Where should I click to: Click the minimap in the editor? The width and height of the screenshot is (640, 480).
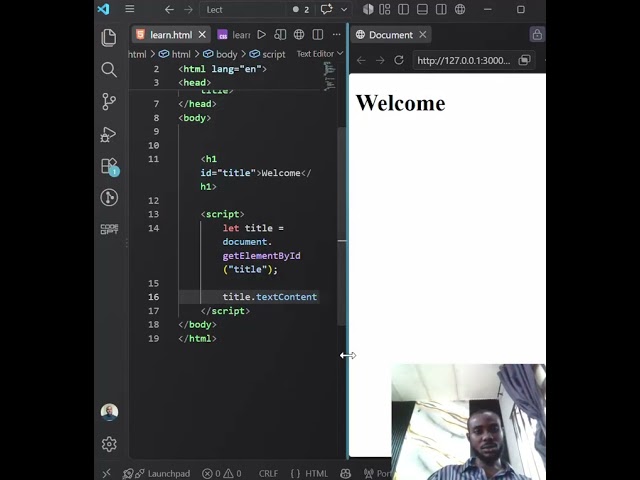[329, 76]
